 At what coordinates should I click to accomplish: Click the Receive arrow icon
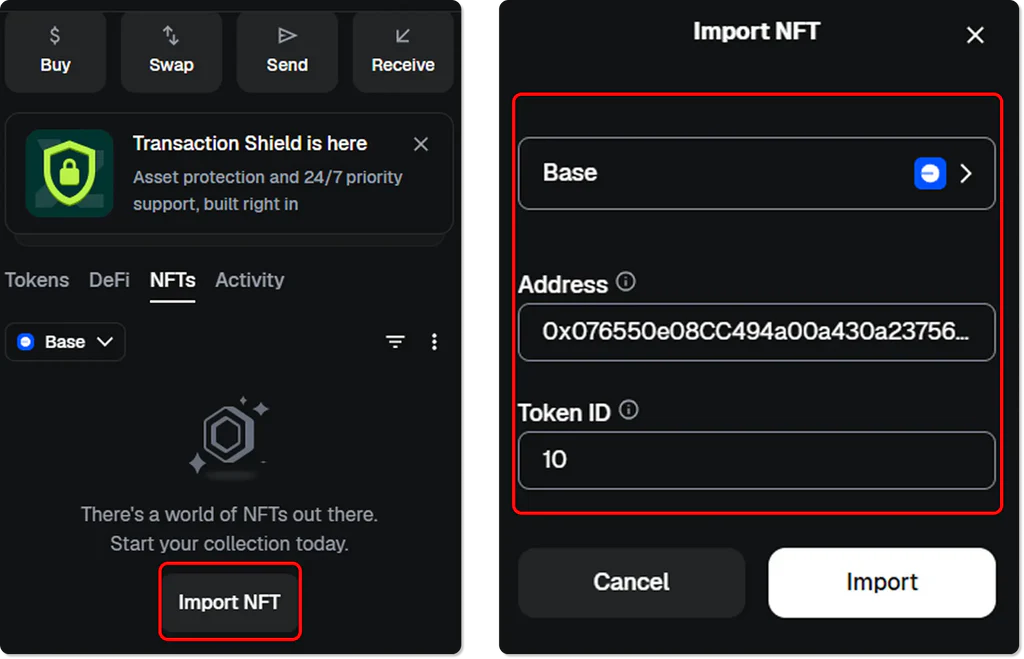click(403, 36)
